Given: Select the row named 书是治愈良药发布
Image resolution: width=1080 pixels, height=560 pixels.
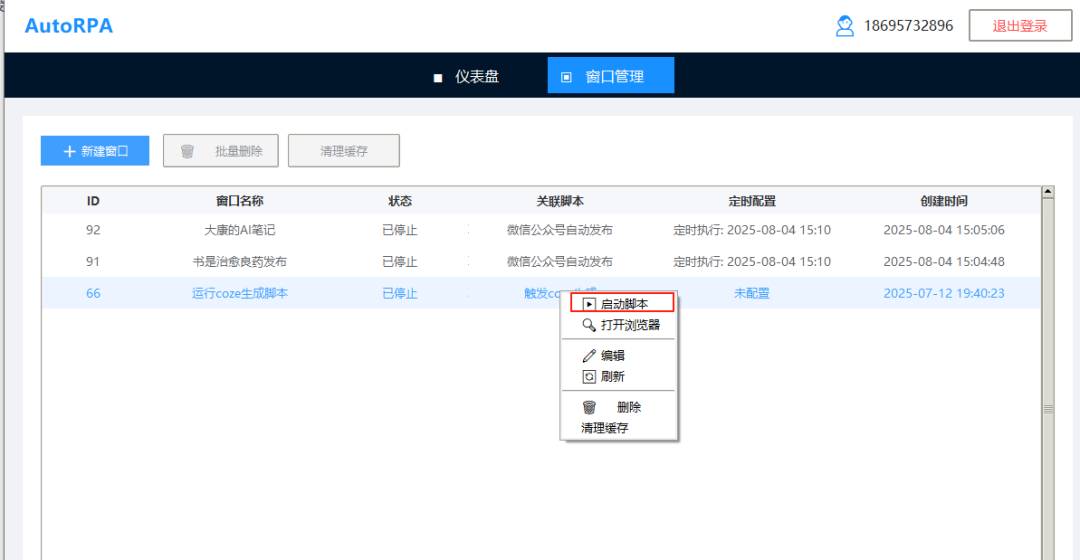Looking at the screenshot, I should [x=541, y=262].
